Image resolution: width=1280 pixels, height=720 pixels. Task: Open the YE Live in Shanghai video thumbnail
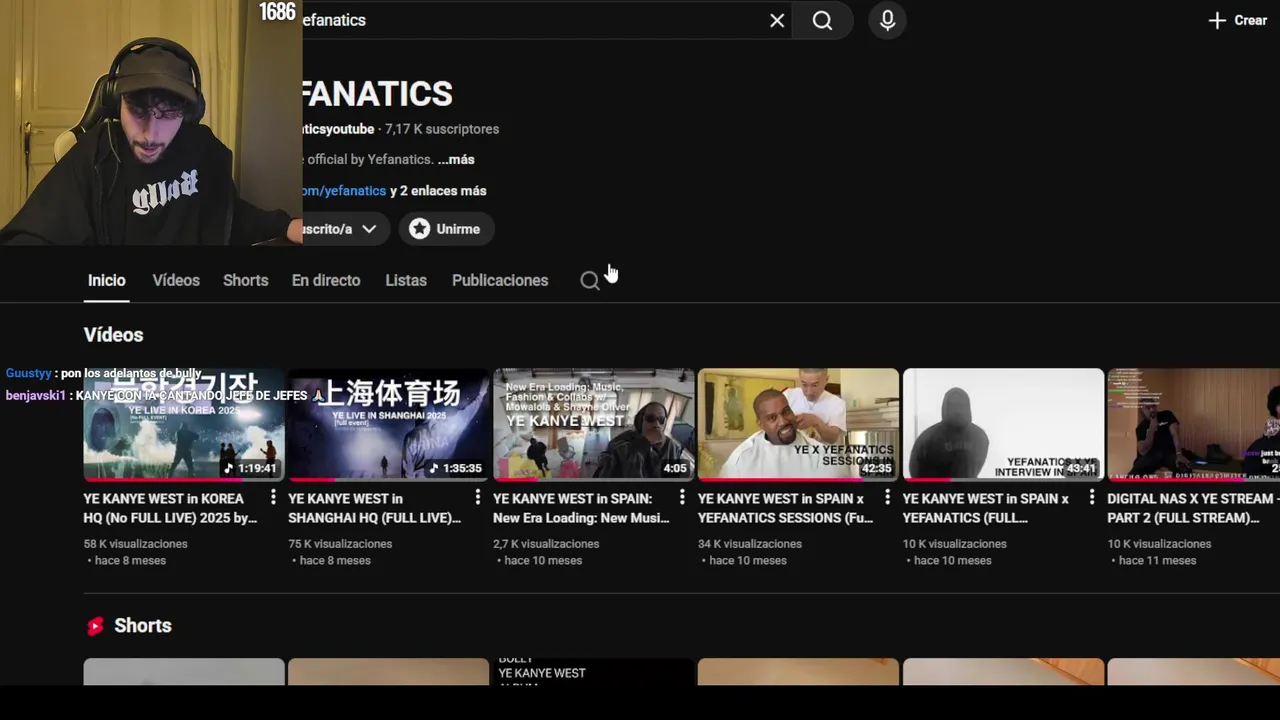(x=389, y=424)
